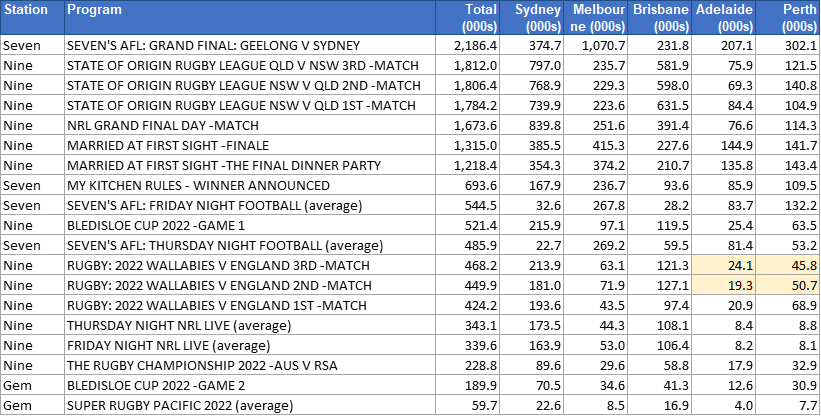The height and width of the screenshot is (416, 821).
Task: Select highlighted Perth cell showing 50.7
Action: pyautogui.click(x=788, y=286)
